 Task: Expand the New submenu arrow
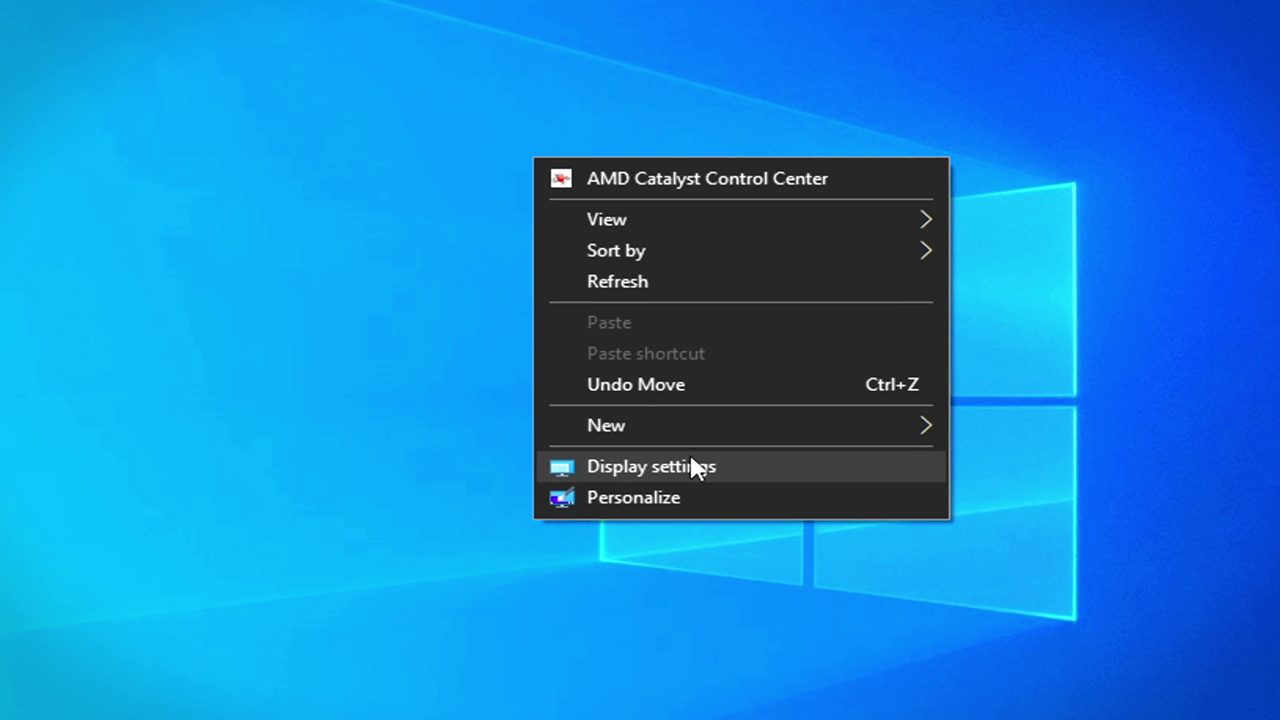(926, 425)
